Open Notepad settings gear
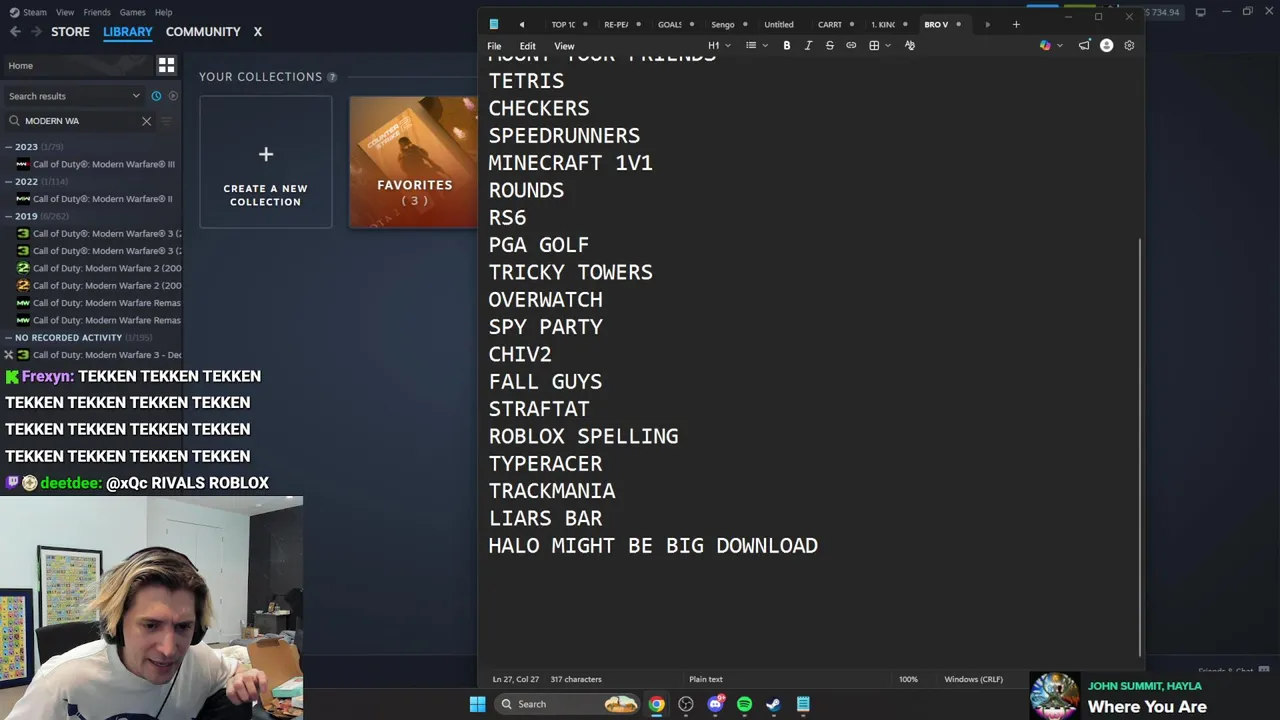Viewport: 1280px width, 720px height. pos(1129,45)
